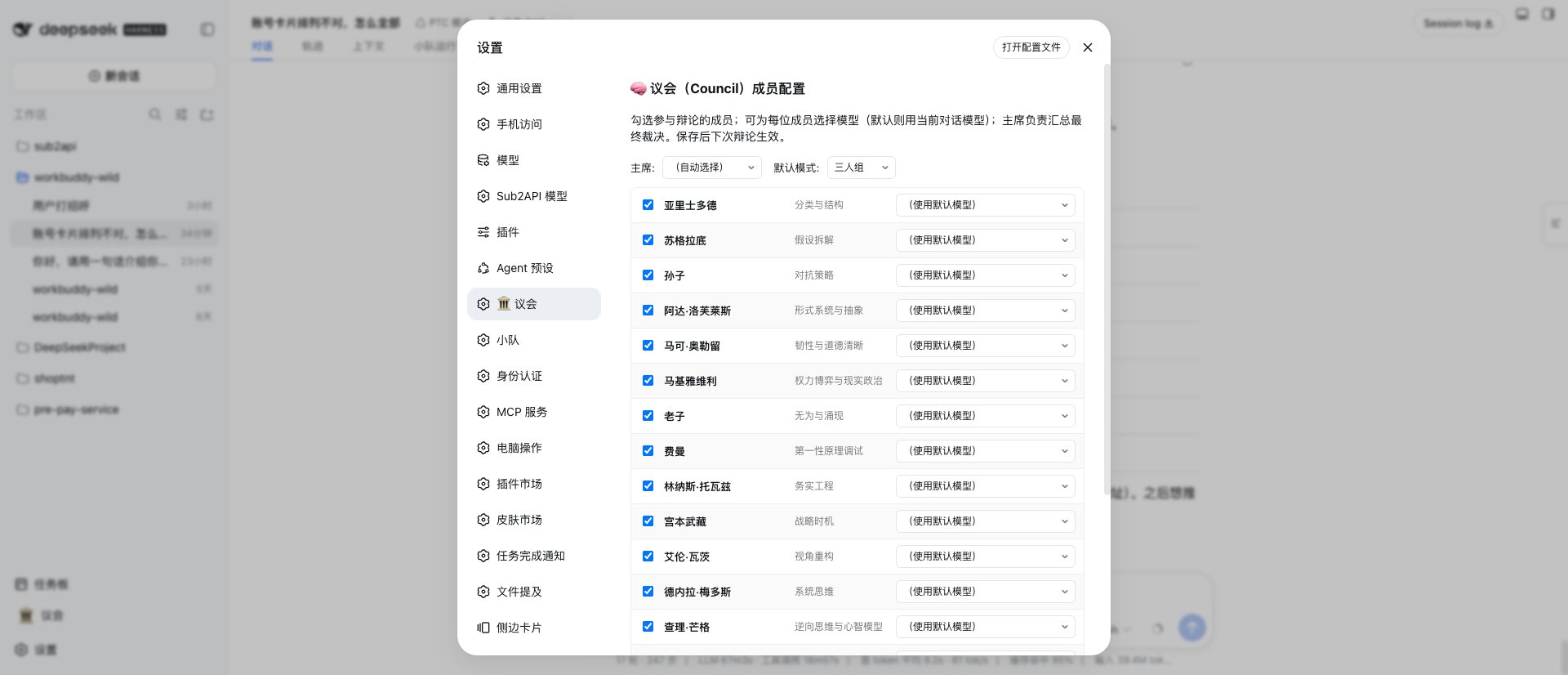
Task: Toggle the 德内拉·梅多斯 checkbox
Action: [x=648, y=592]
